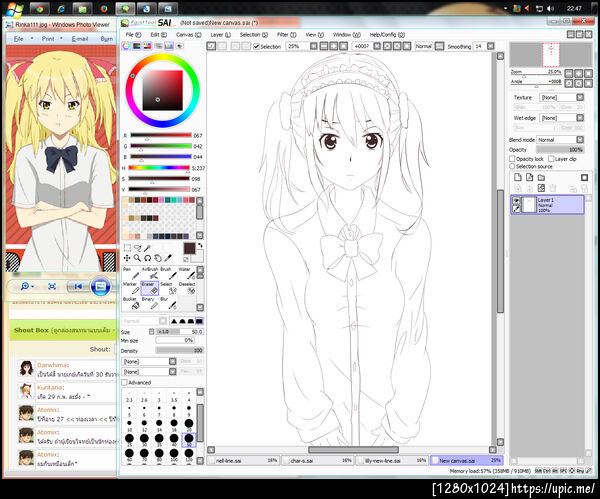Zoom out with navigator minus button
The image size is (600, 499).
pos(569,73)
